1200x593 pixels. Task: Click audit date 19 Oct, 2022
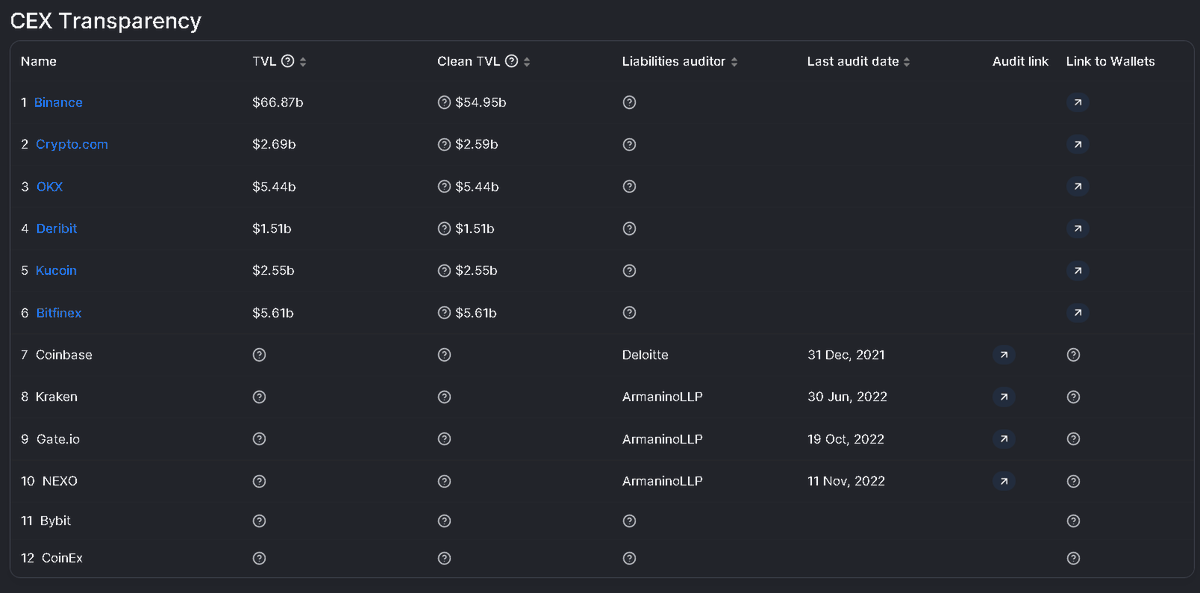[x=846, y=439]
